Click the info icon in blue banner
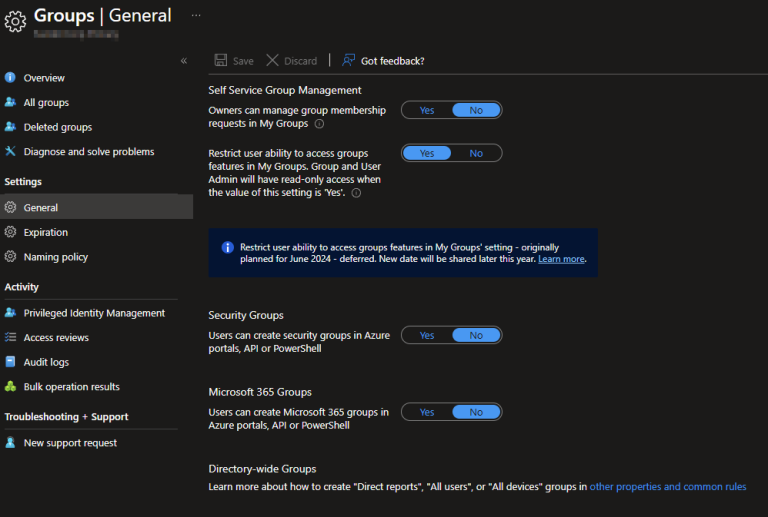The width and height of the screenshot is (768, 517). [227, 247]
